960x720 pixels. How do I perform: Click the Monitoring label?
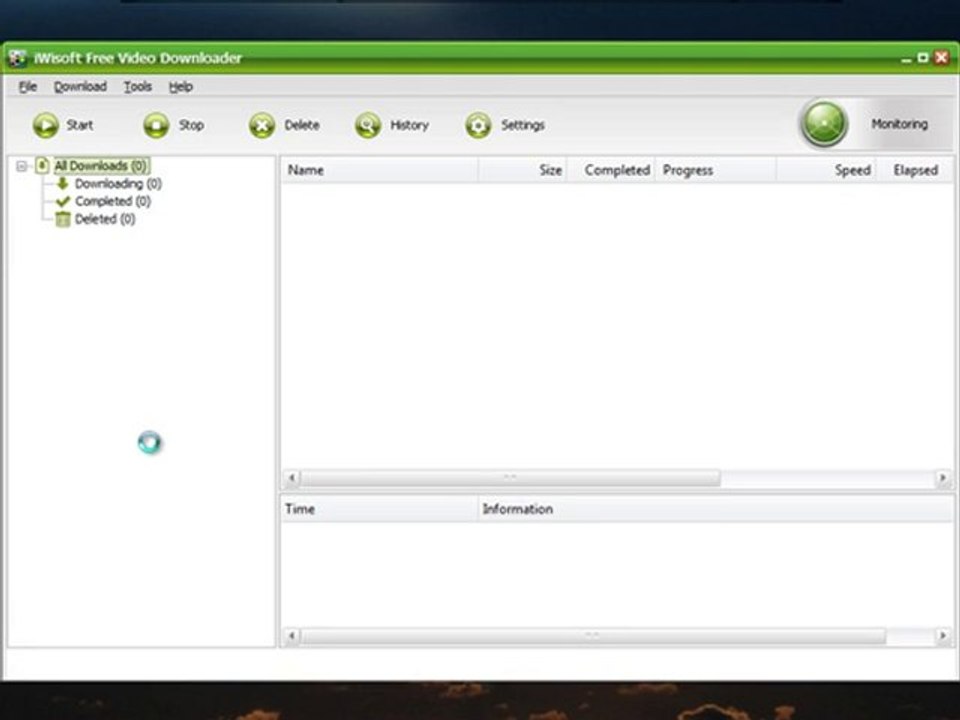coord(899,124)
